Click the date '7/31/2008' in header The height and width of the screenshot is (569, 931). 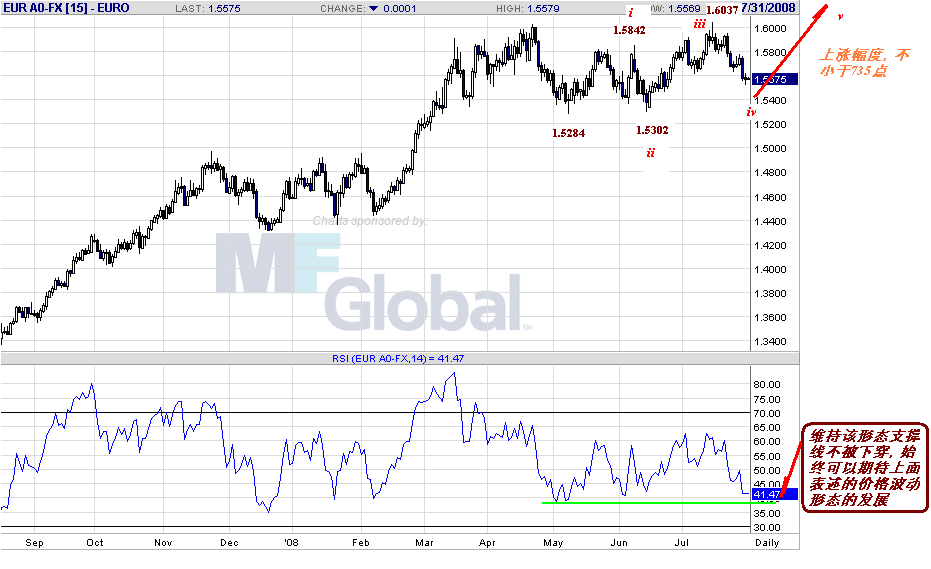(768, 8)
